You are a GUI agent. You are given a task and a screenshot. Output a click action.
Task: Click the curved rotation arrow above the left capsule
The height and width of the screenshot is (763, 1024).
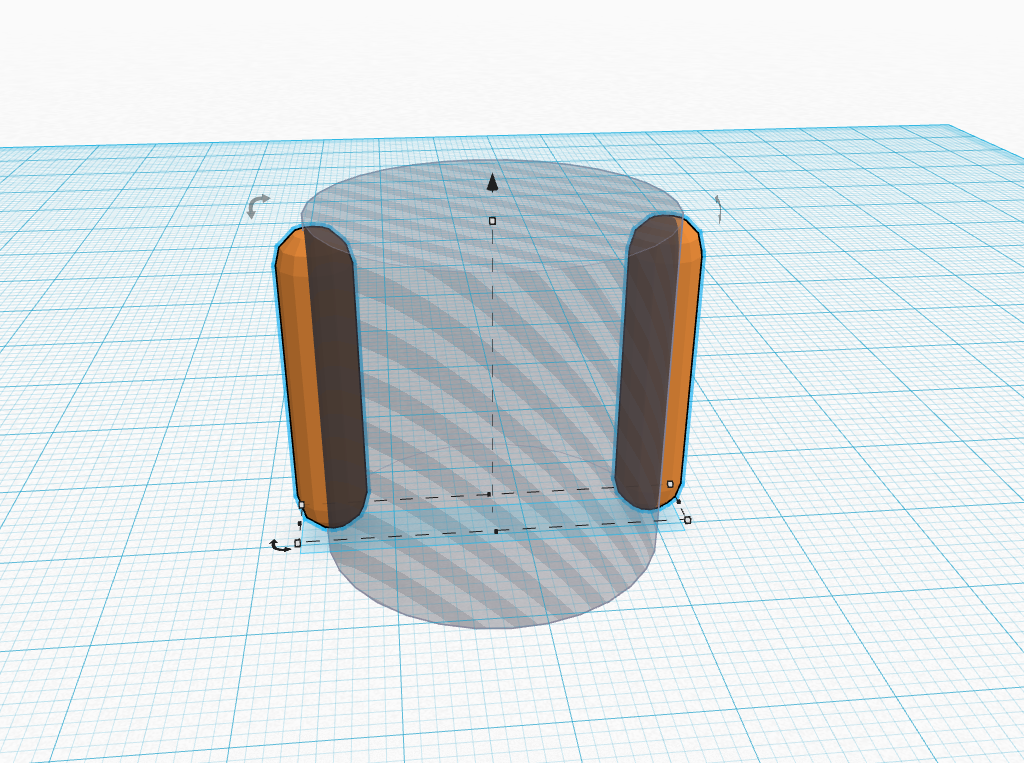pyautogui.click(x=258, y=206)
